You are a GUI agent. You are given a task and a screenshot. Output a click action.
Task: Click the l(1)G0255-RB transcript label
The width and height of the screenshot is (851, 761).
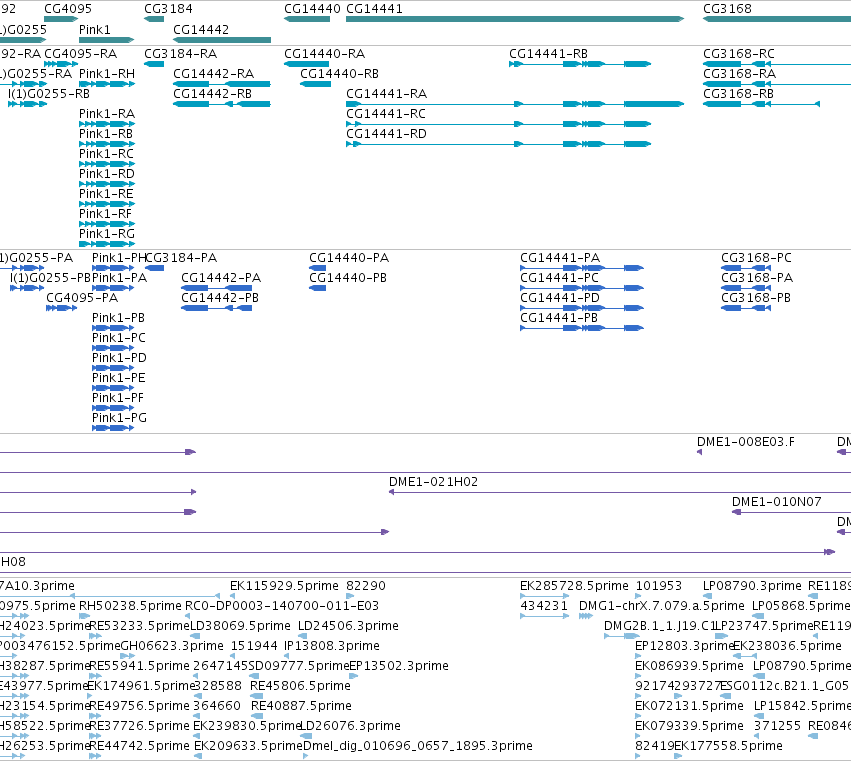tap(49, 94)
